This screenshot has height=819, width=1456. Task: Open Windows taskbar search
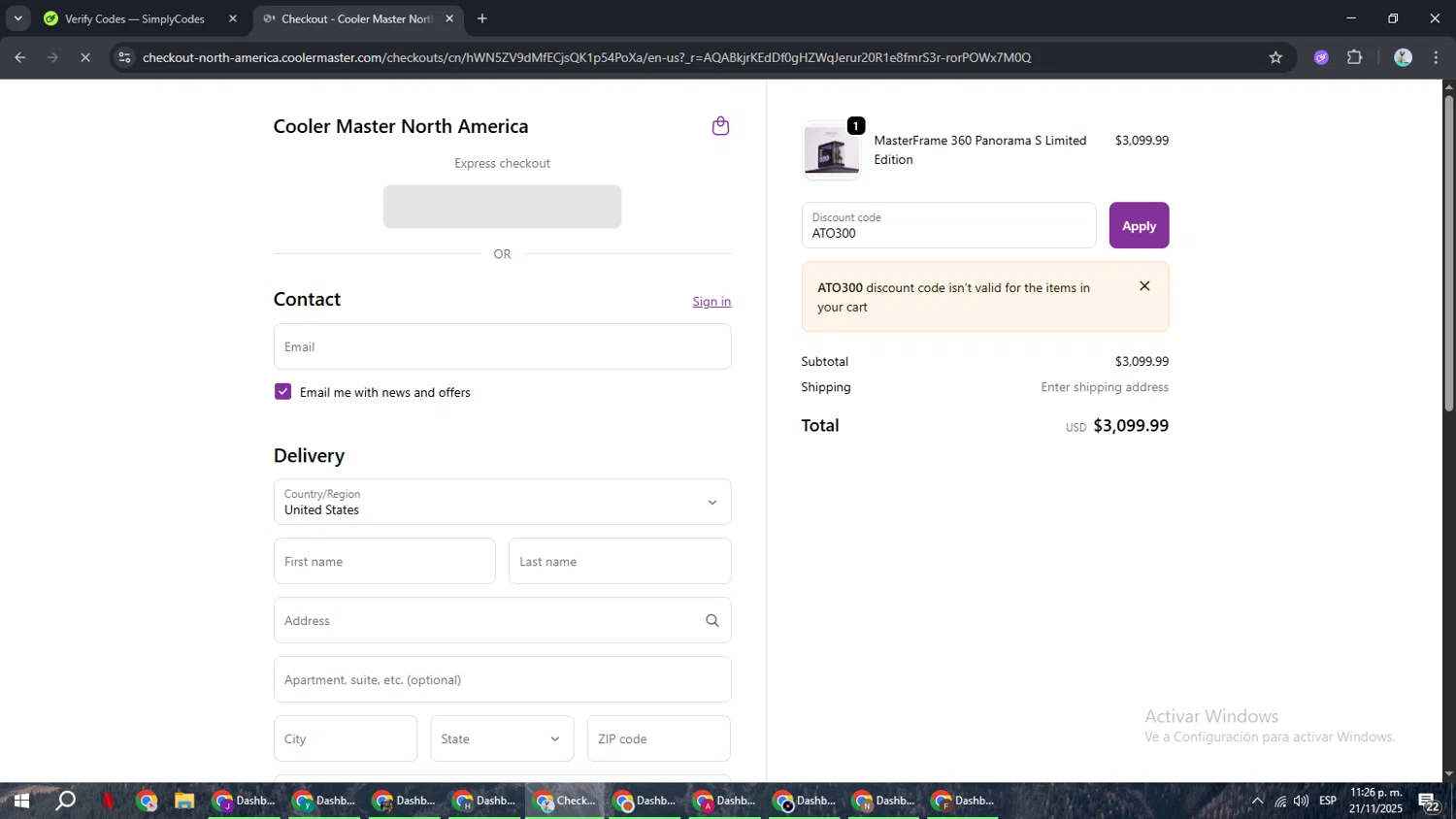[65, 801]
